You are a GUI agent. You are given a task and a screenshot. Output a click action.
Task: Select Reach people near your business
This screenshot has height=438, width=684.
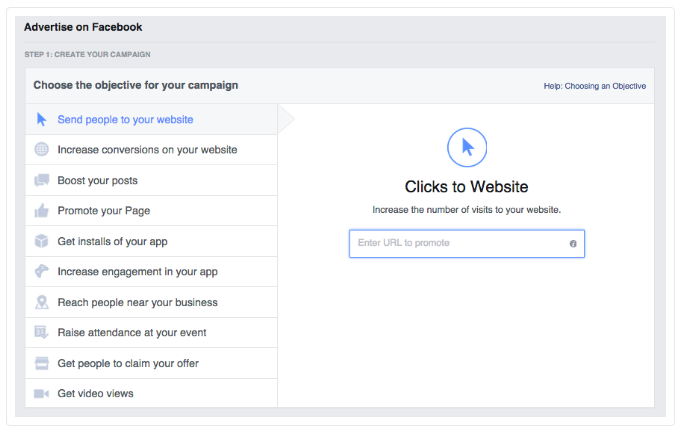pos(151,302)
